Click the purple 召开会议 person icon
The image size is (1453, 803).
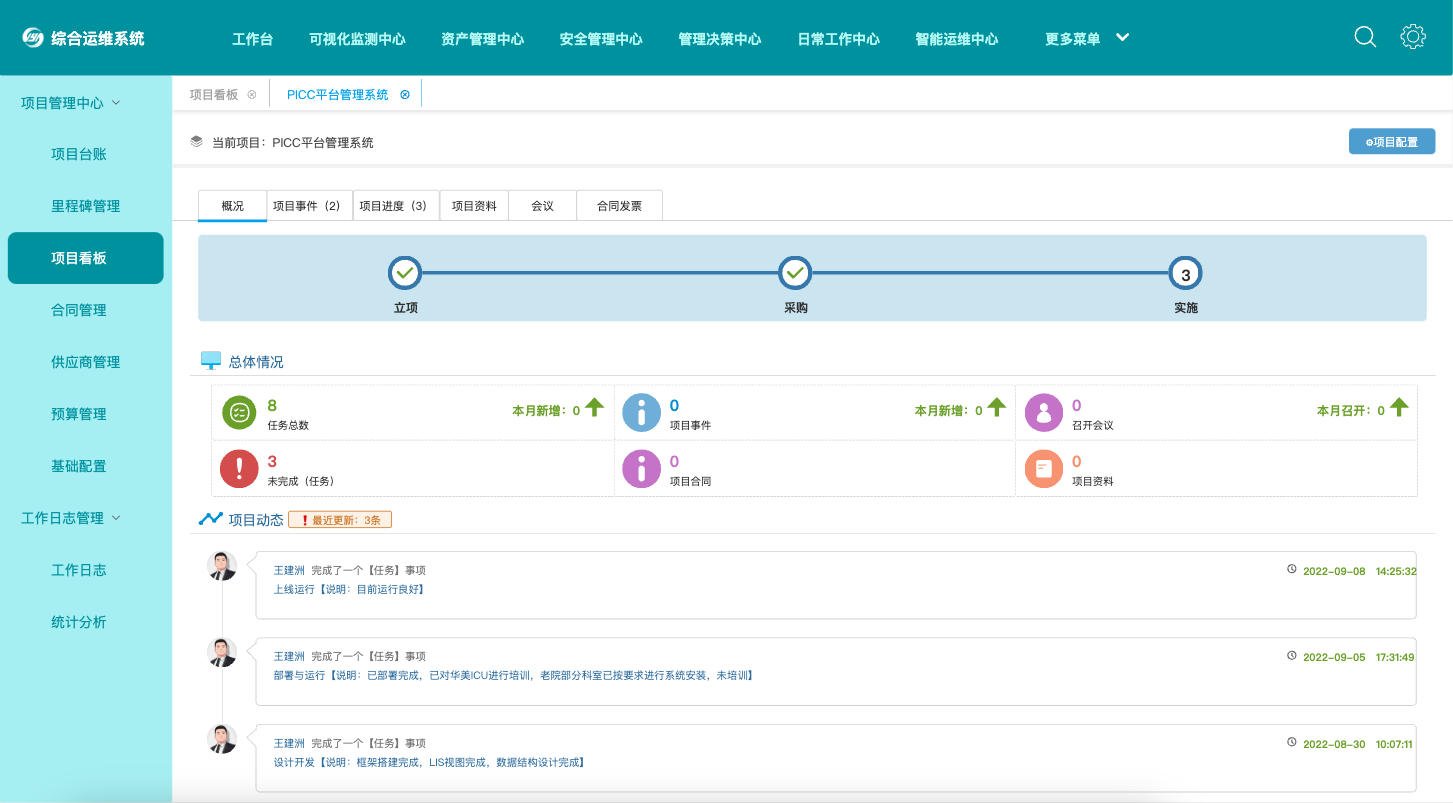pos(1044,412)
